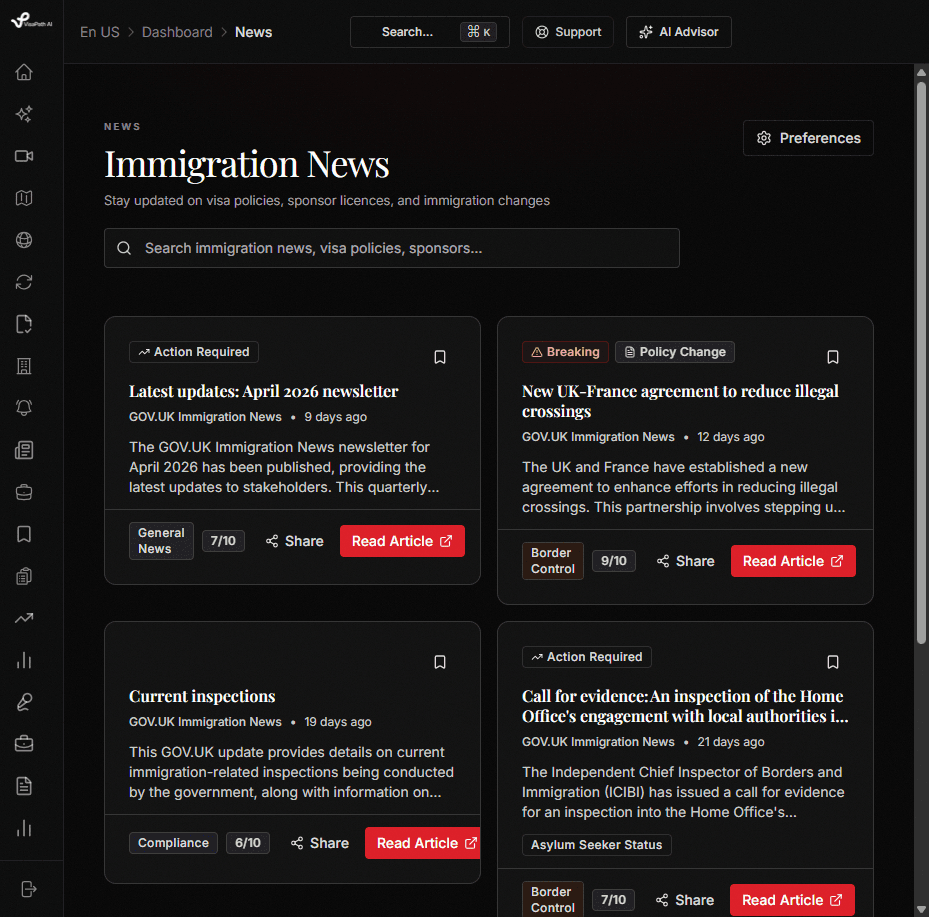Image resolution: width=929 pixels, height=917 pixels.
Task: Open the folded map icon in the sidebar
Action: [x=24, y=198]
